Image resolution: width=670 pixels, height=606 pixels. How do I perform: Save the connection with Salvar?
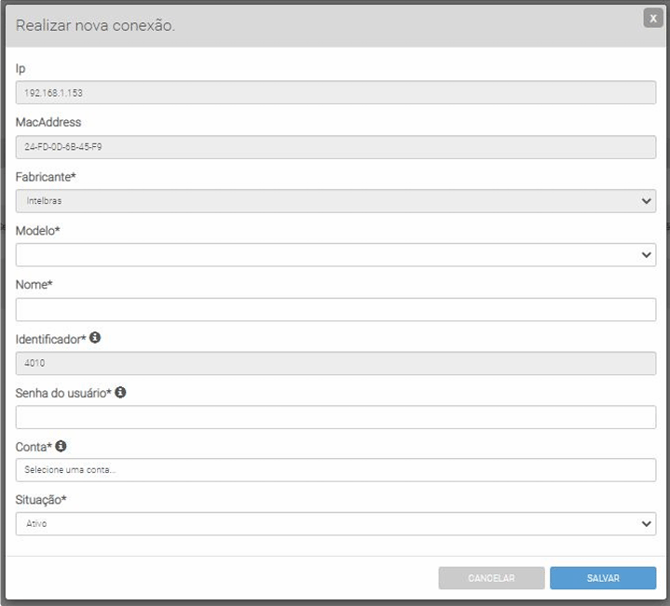pos(603,578)
